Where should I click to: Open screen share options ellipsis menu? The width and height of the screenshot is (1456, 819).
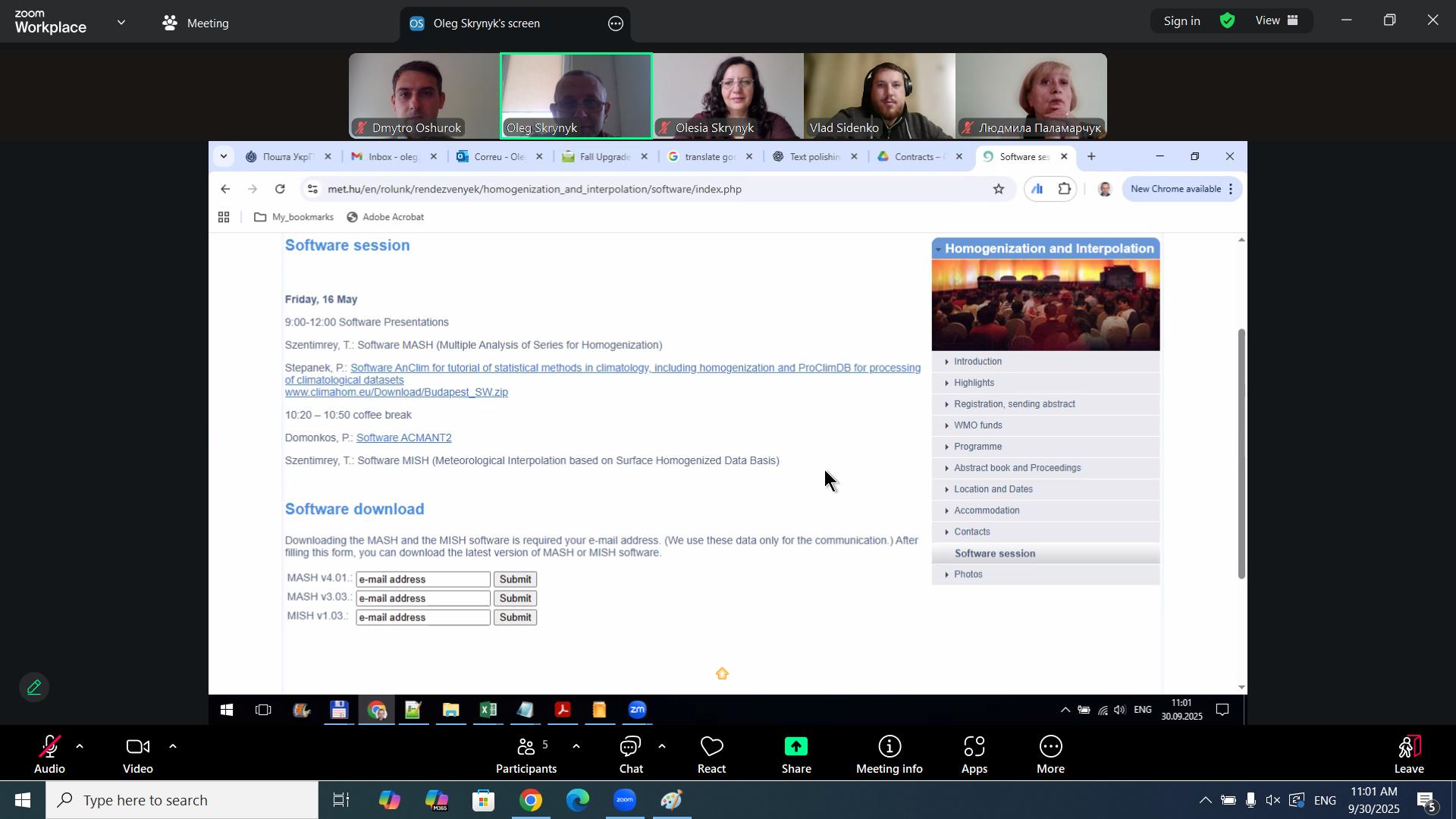tap(616, 24)
